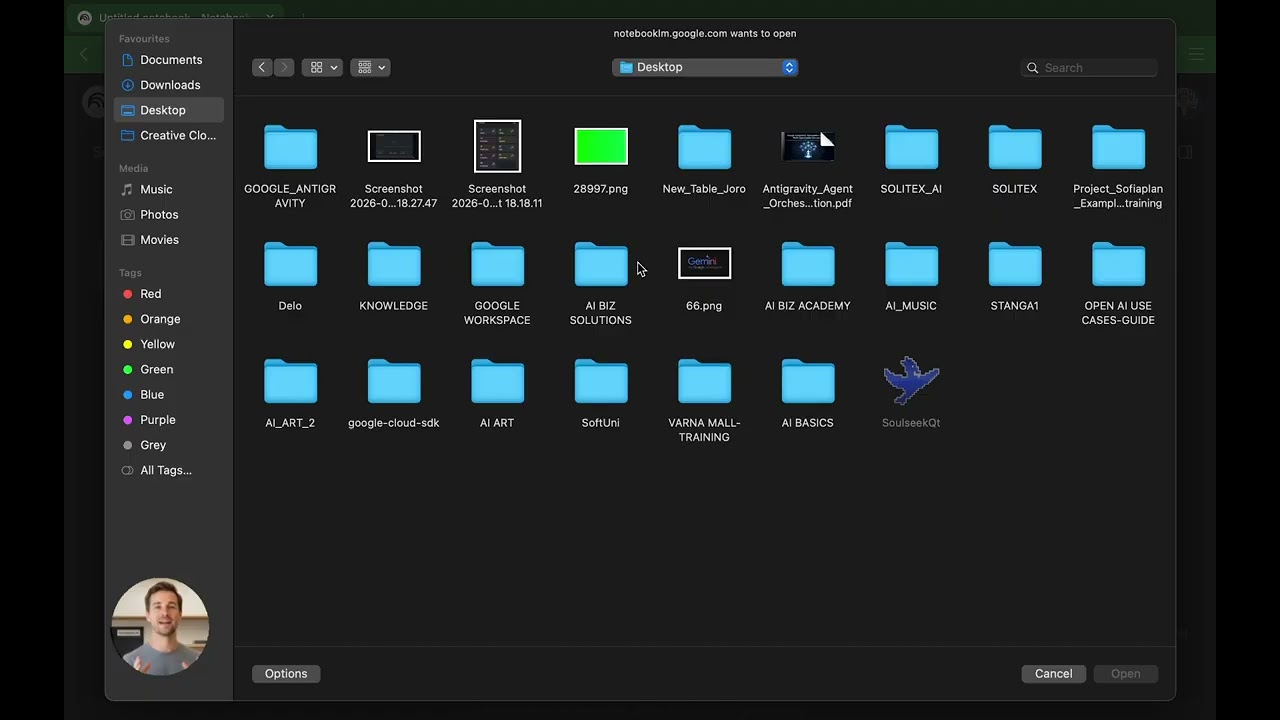The height and width of the screenshot is (720, 1280).
Task: Expand the Desktop location dropdown
Action: [x=705, y=67]
